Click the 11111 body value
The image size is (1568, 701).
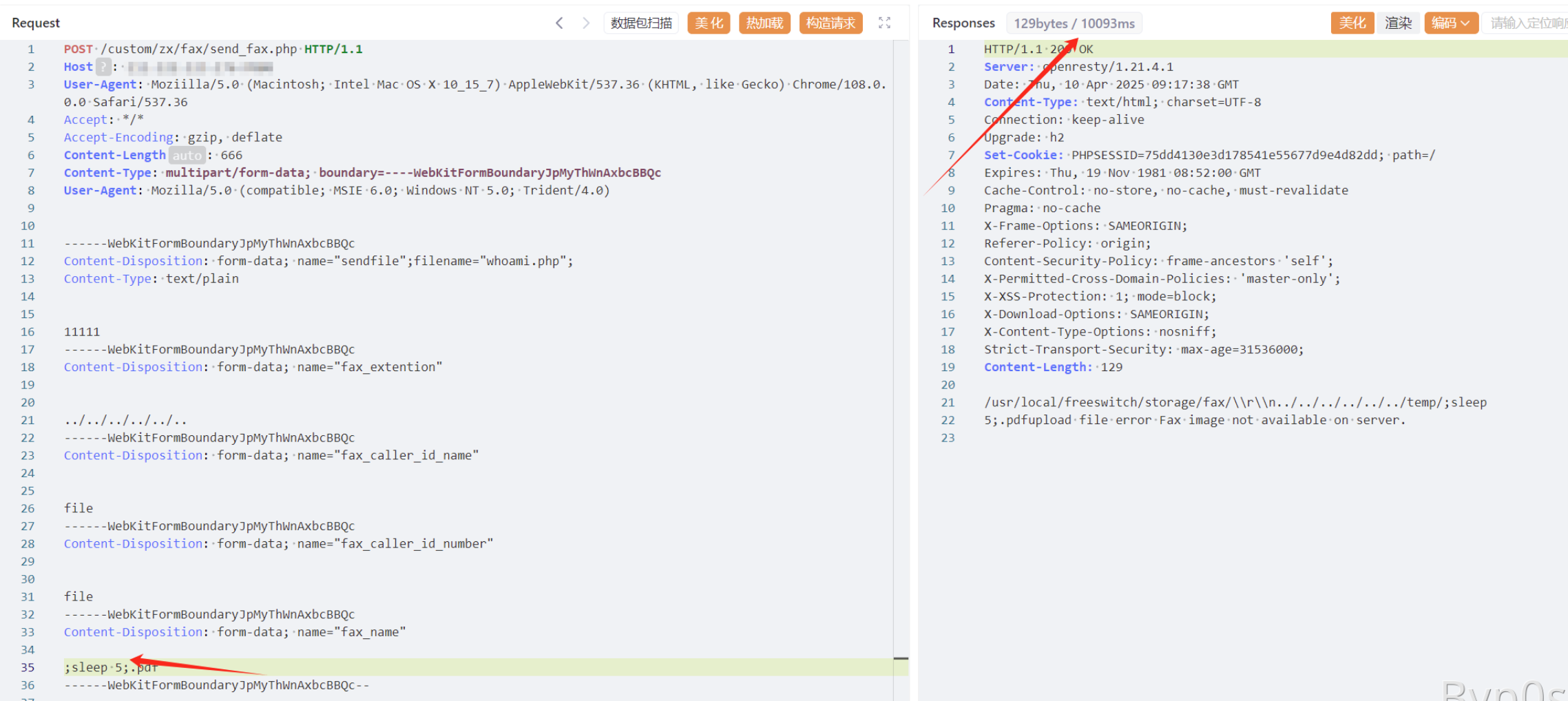click(82, 332)
